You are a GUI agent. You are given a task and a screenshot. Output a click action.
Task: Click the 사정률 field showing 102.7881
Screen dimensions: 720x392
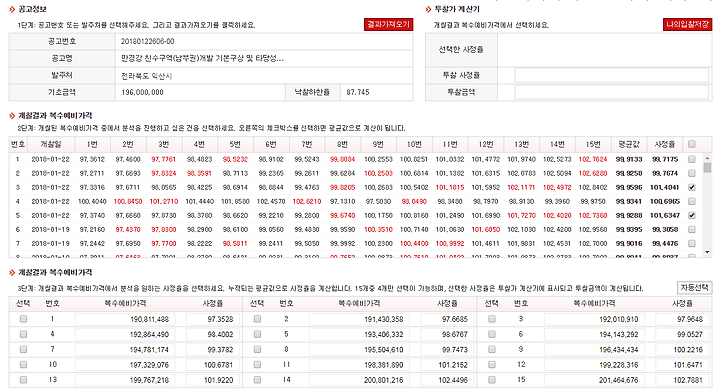coord(682,380)
